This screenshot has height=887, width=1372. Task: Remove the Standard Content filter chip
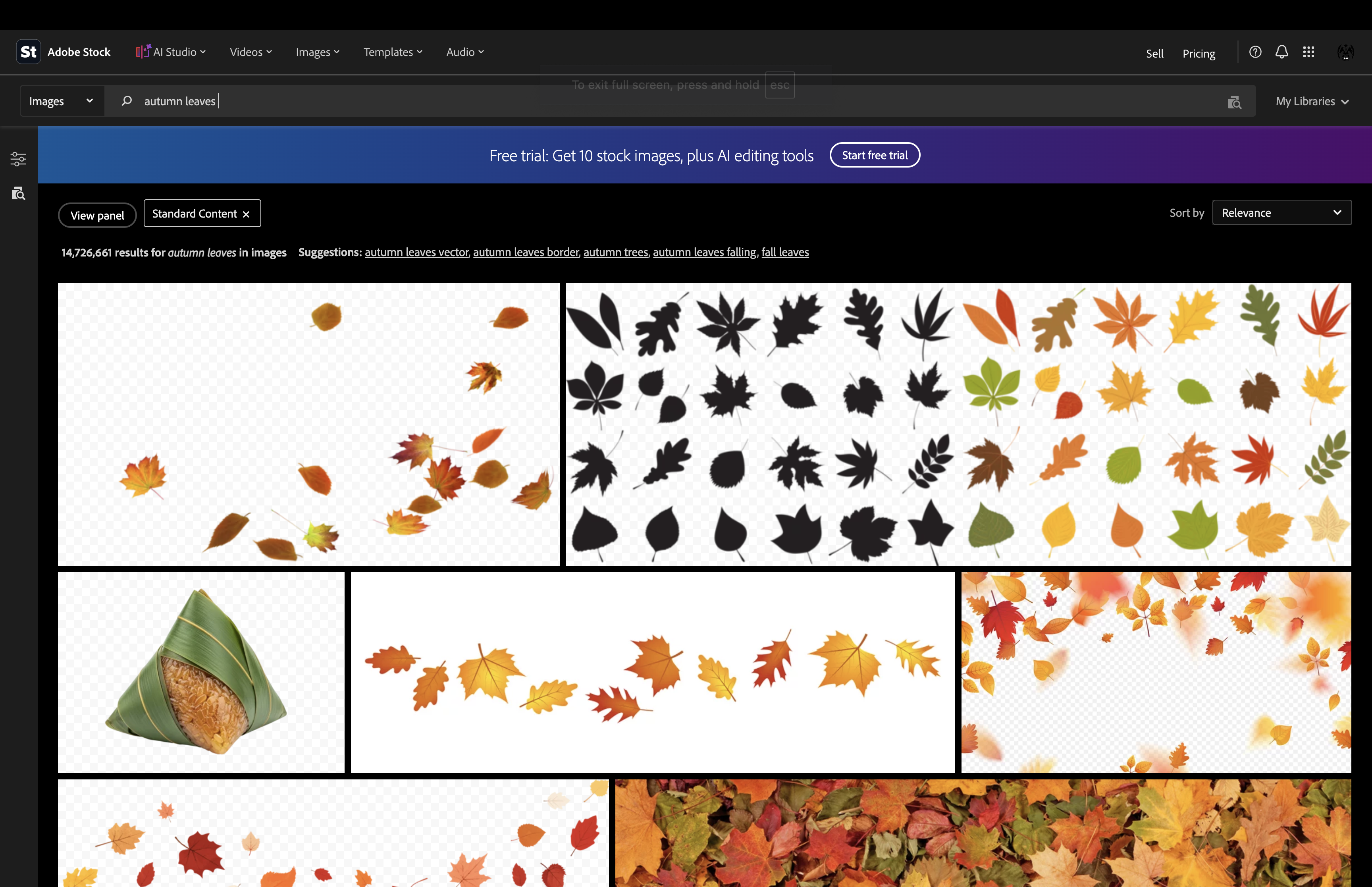pyautogui.click(x=247, y=214)
